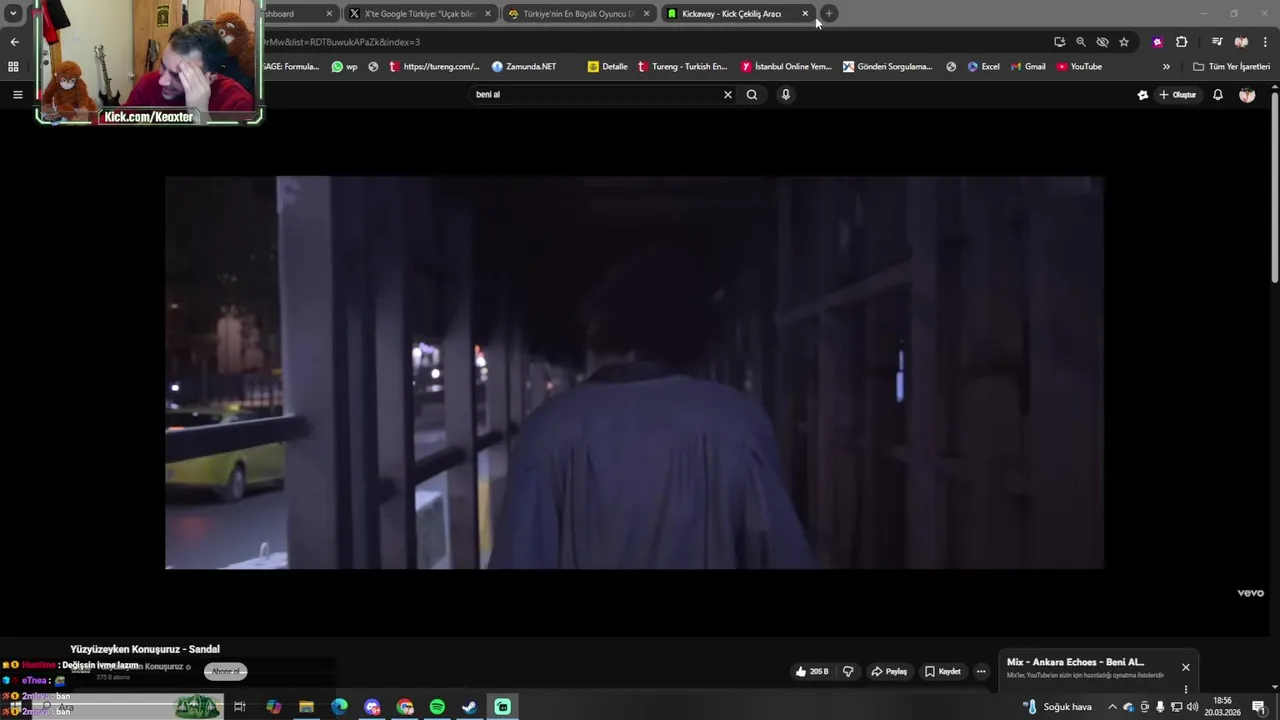Expand the system tray hidden icons chevron
Image resolution: width=1280 pixels, height=720 pixels.
pos(1112,707)
